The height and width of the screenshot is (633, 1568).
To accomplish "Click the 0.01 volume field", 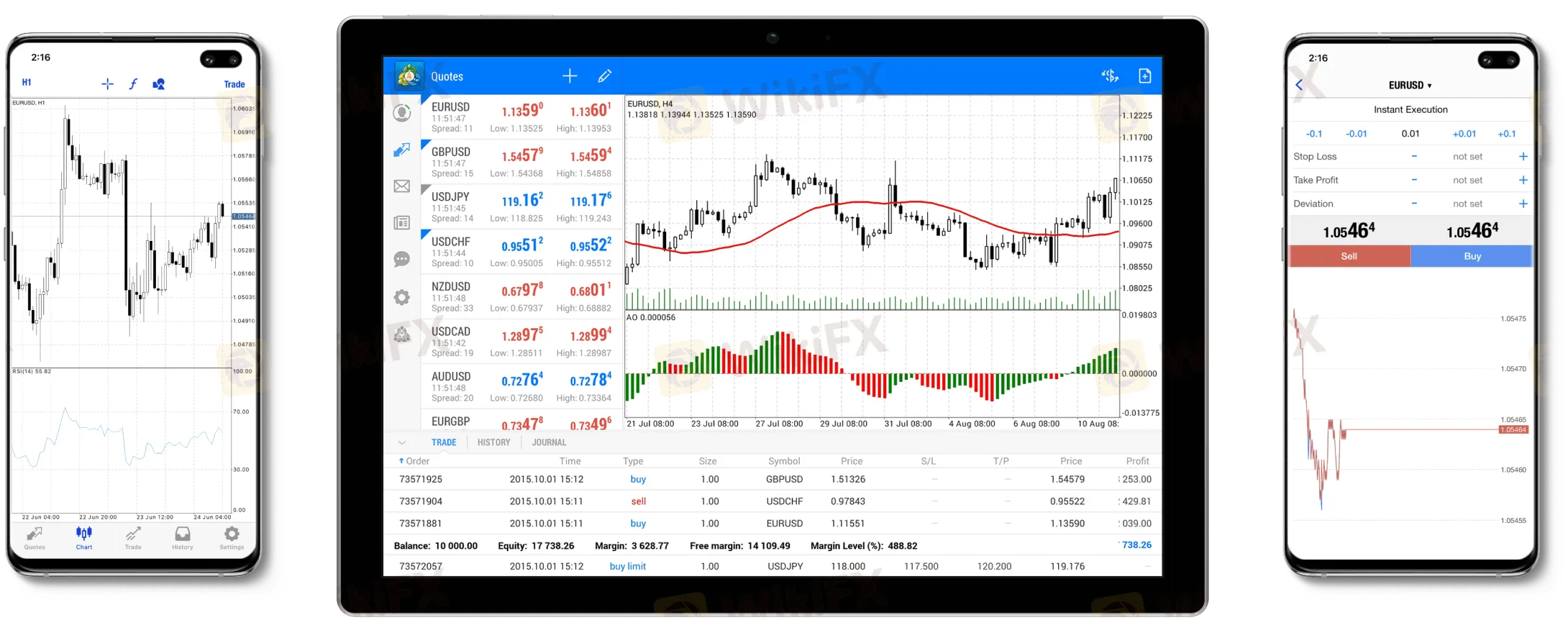I will pyautogui.click(x=1410, y=134).
